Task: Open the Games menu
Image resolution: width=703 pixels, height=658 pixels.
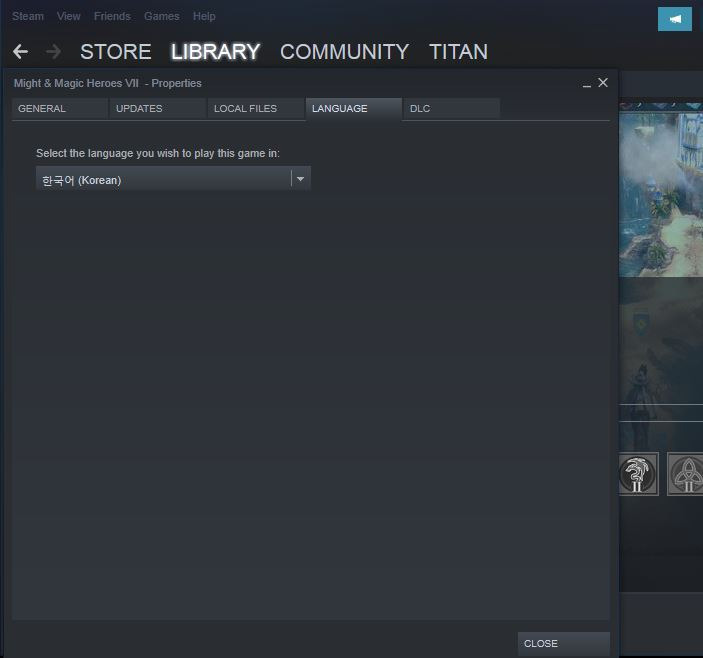Action: tap(161, 16)
